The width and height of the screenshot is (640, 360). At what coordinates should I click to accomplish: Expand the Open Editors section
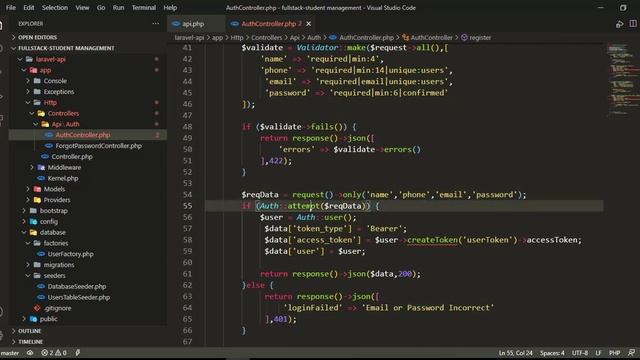(x=38, y=37)
